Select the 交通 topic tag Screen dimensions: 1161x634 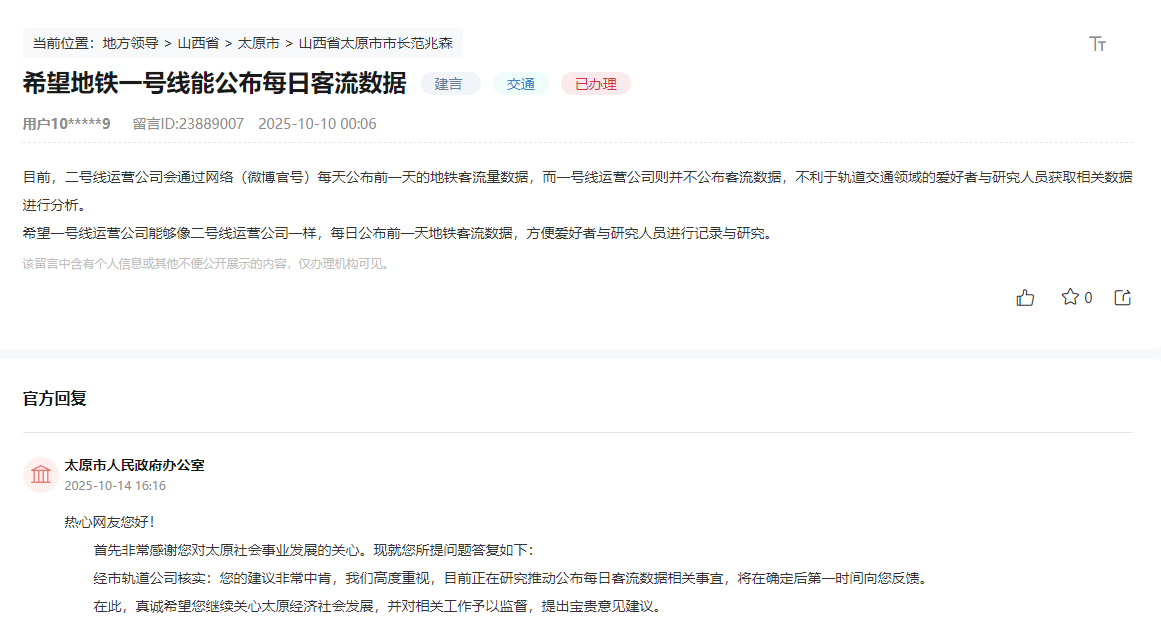520,85
